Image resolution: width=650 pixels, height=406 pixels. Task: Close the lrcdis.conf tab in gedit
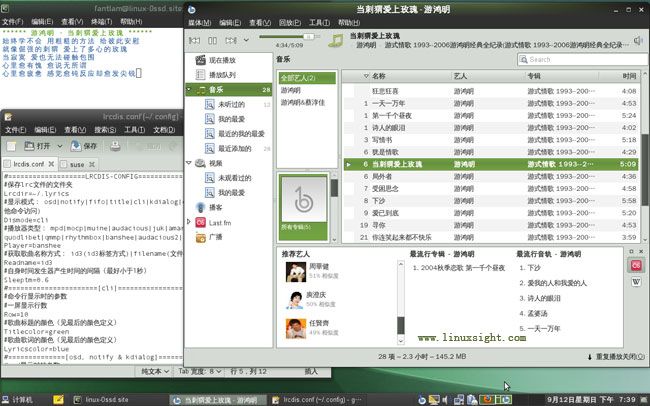[51, 164]
